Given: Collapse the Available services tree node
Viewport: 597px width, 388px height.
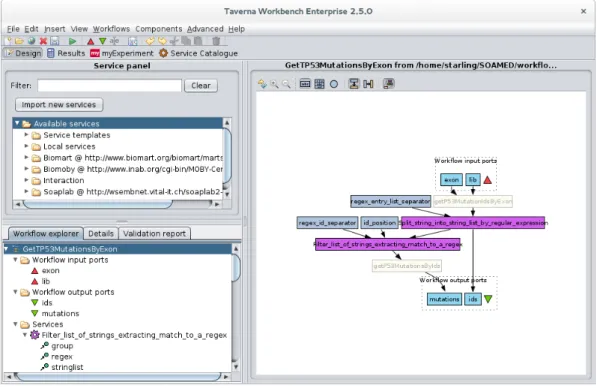Looking at the screenshot, I should (x=17, y=123).
